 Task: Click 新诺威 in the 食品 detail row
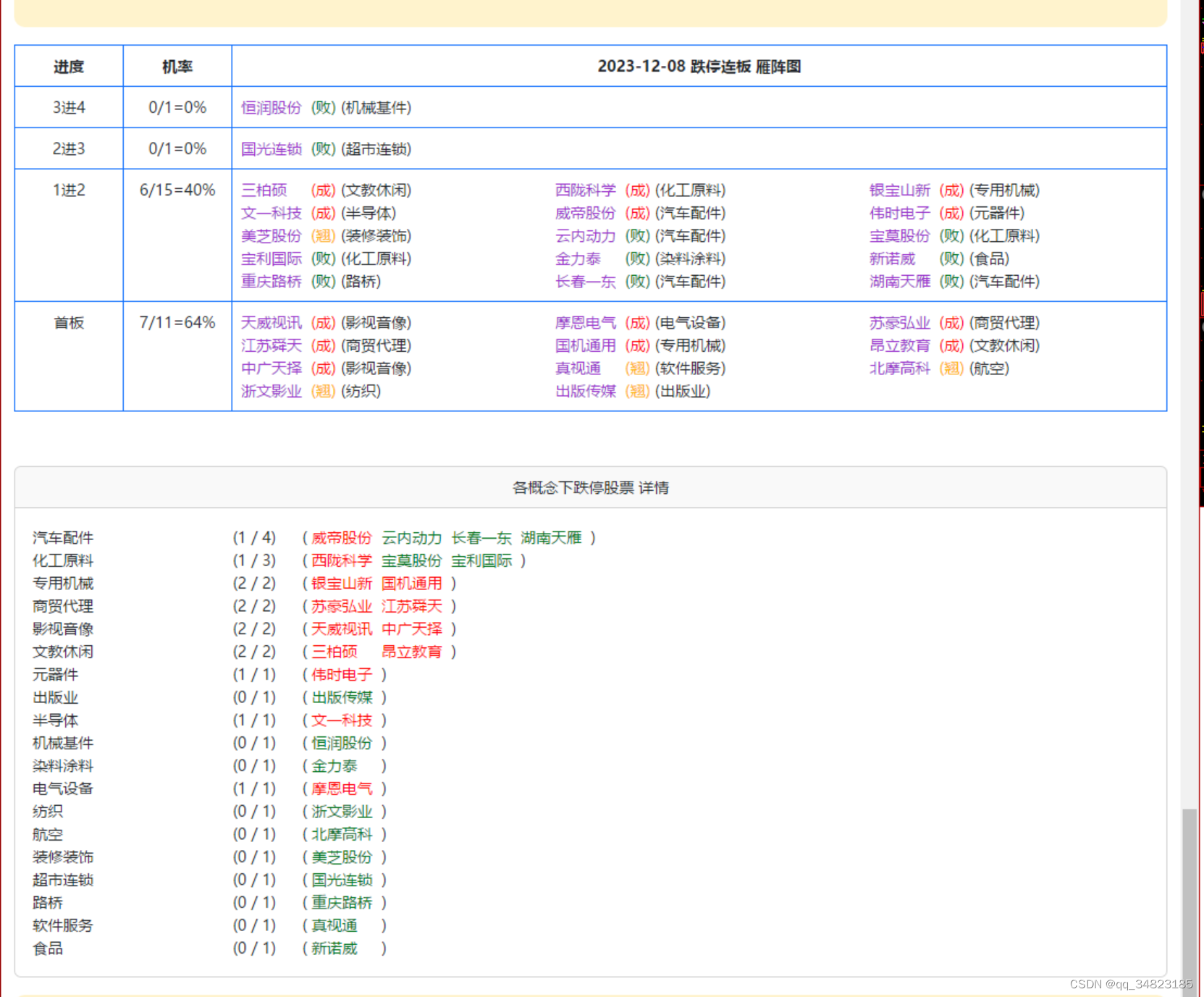334,948
